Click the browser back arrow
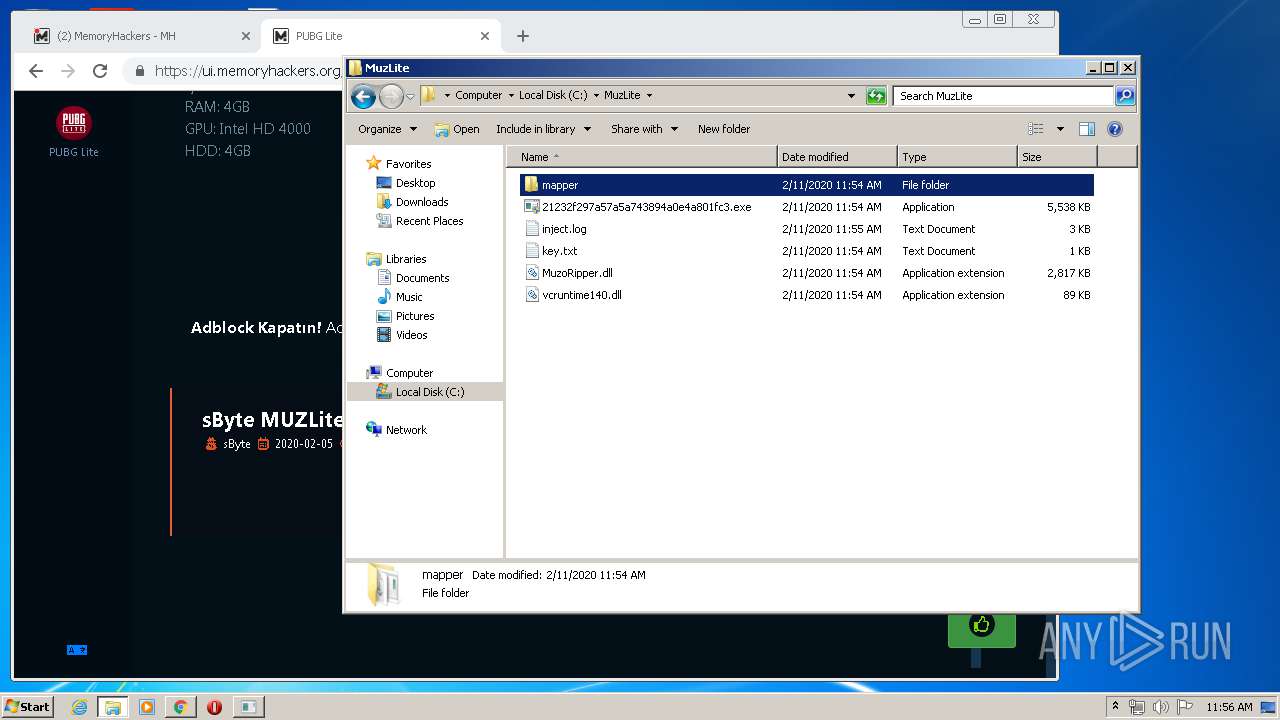The image size is (1280, 720). (x=36, y=71)
